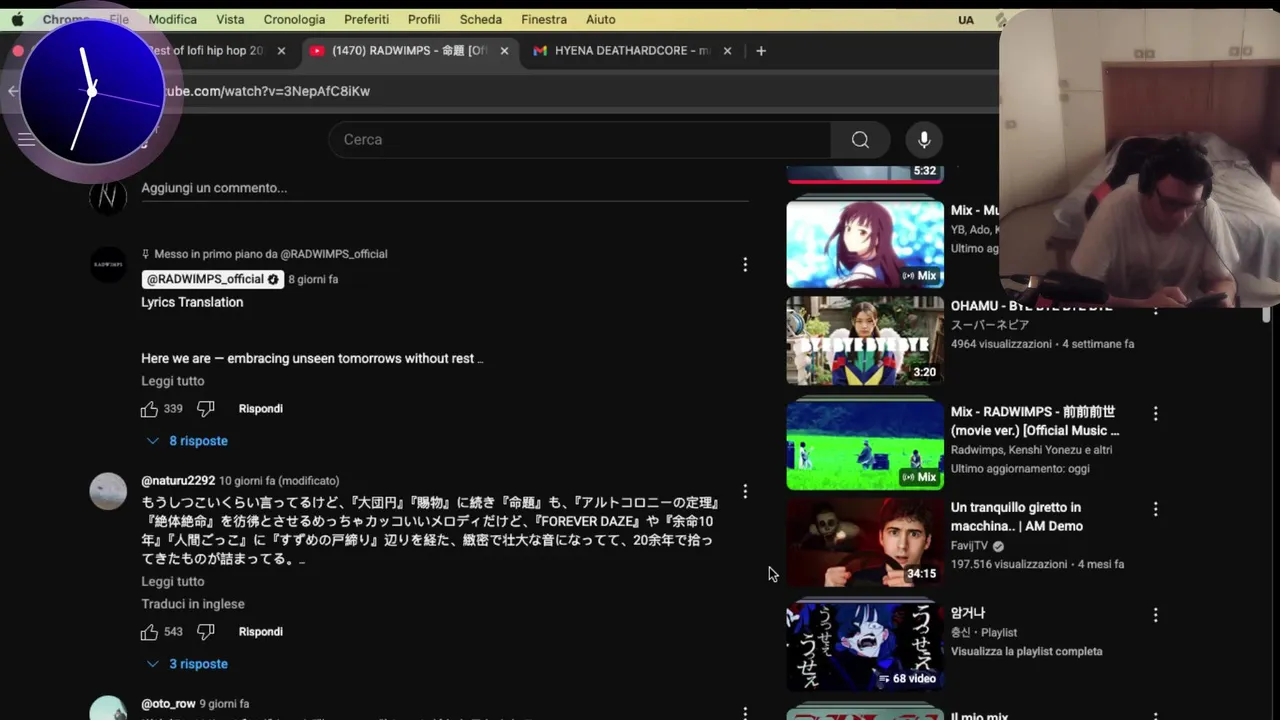Open Un tranquillo giretto in macchina thumbnail

[x=865, y=542]
